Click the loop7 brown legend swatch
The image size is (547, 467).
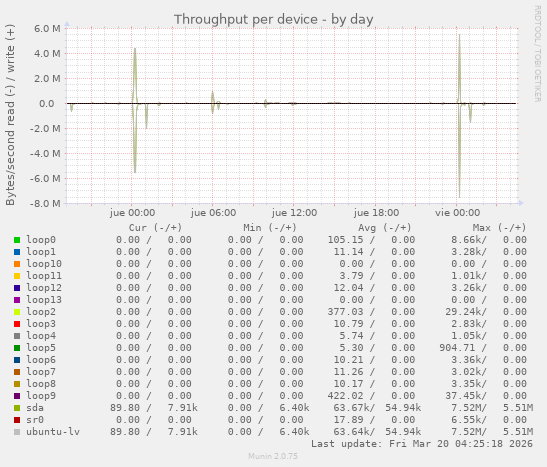17,372
